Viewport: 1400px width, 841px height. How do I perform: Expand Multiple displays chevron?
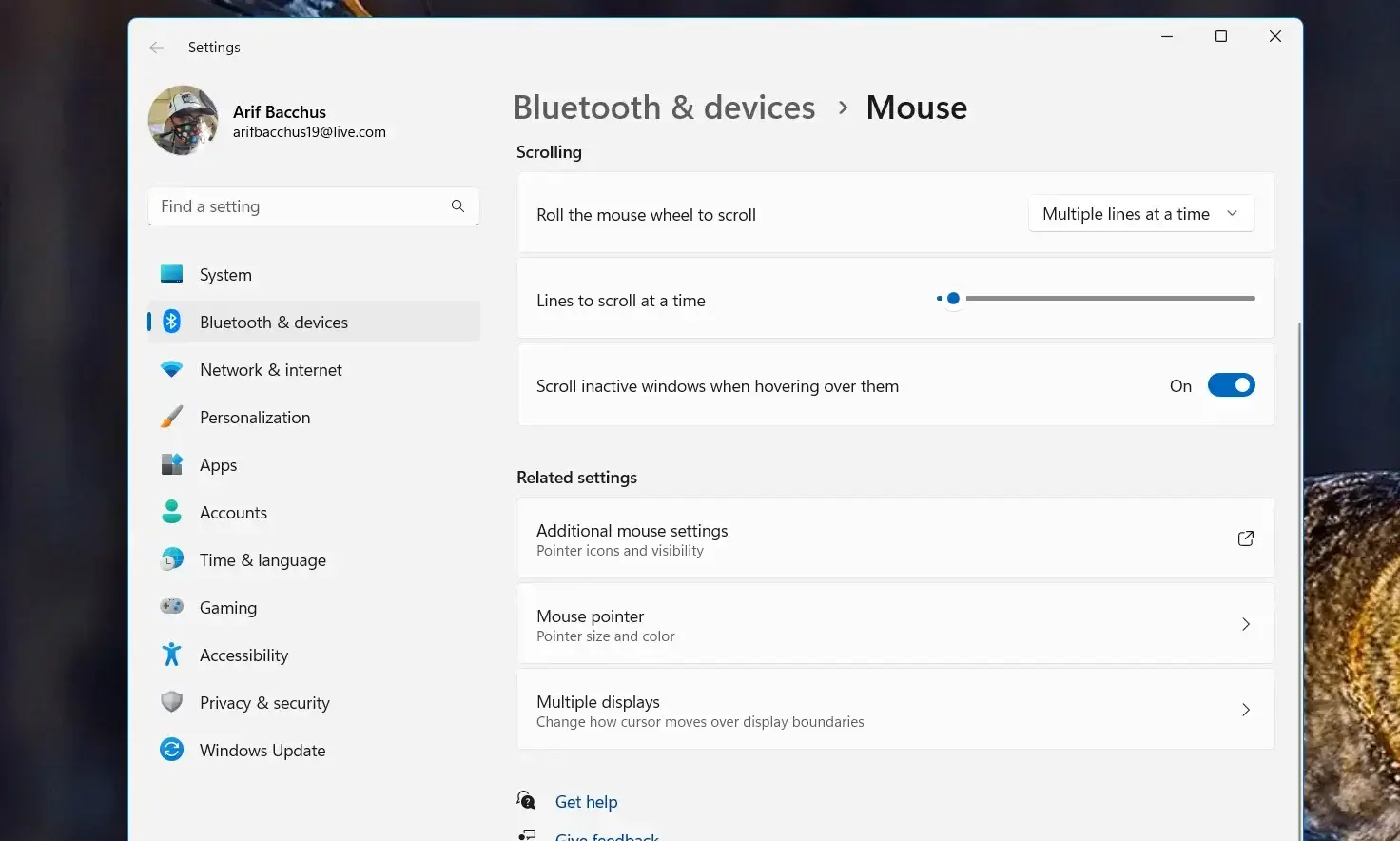click(1245, 710)
